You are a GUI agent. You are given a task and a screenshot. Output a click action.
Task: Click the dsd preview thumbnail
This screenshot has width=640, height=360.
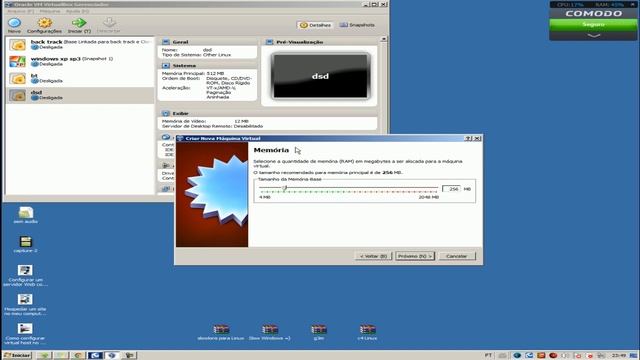pyautogui.click(x=320, y=76)
